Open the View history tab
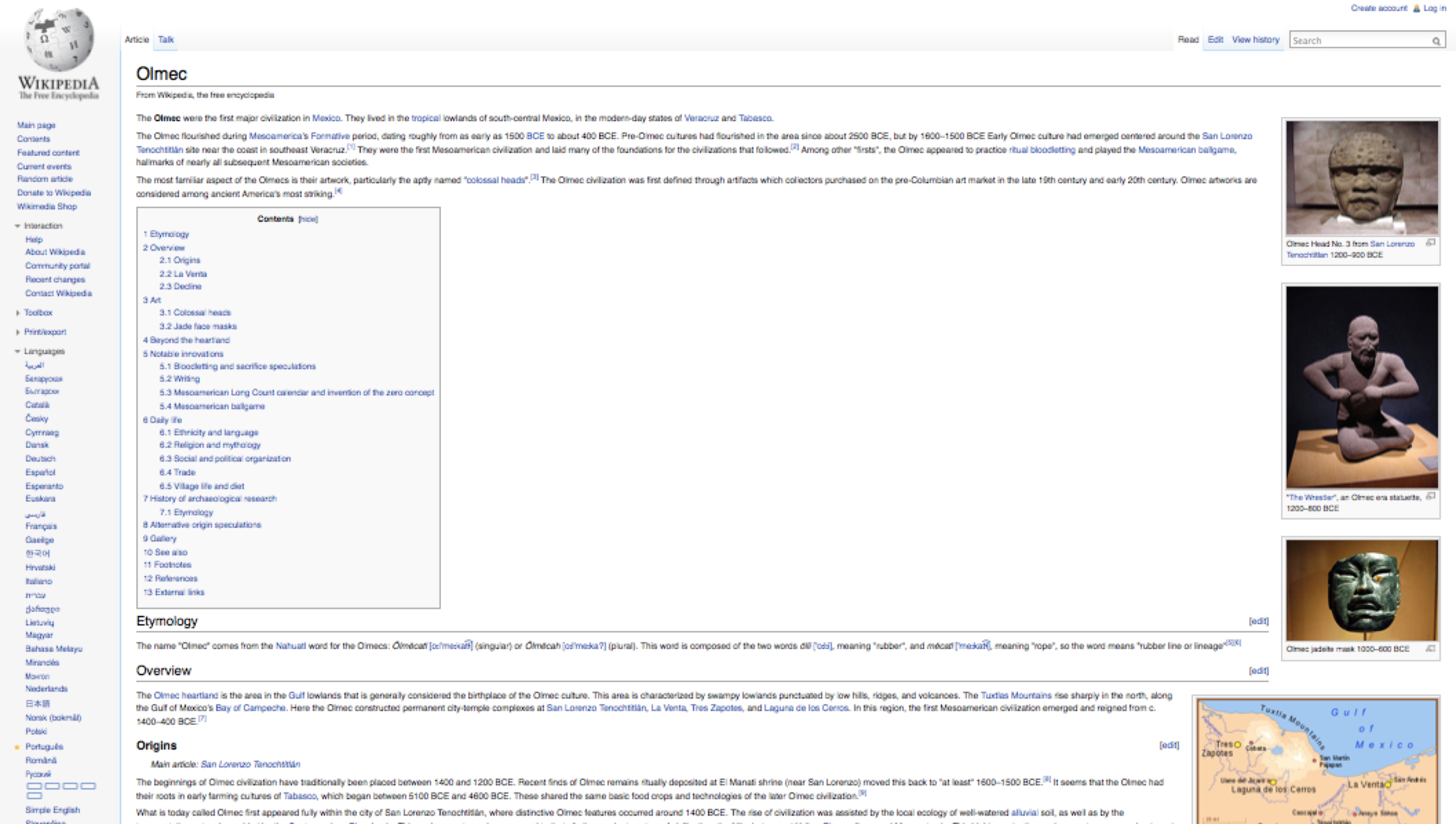Viewport: 1456px width, 824px height. click(x=1255, y=40)
